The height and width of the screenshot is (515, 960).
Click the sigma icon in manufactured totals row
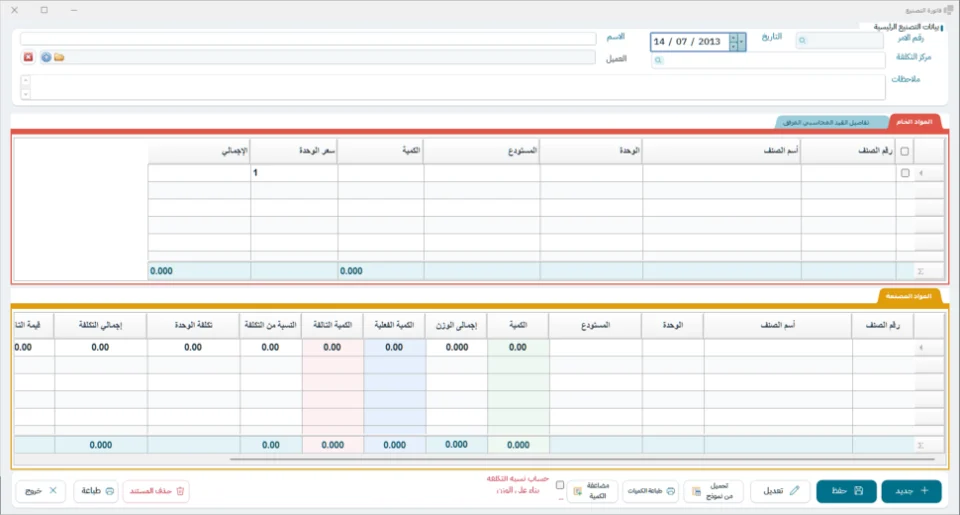click(x=920, y=445)
